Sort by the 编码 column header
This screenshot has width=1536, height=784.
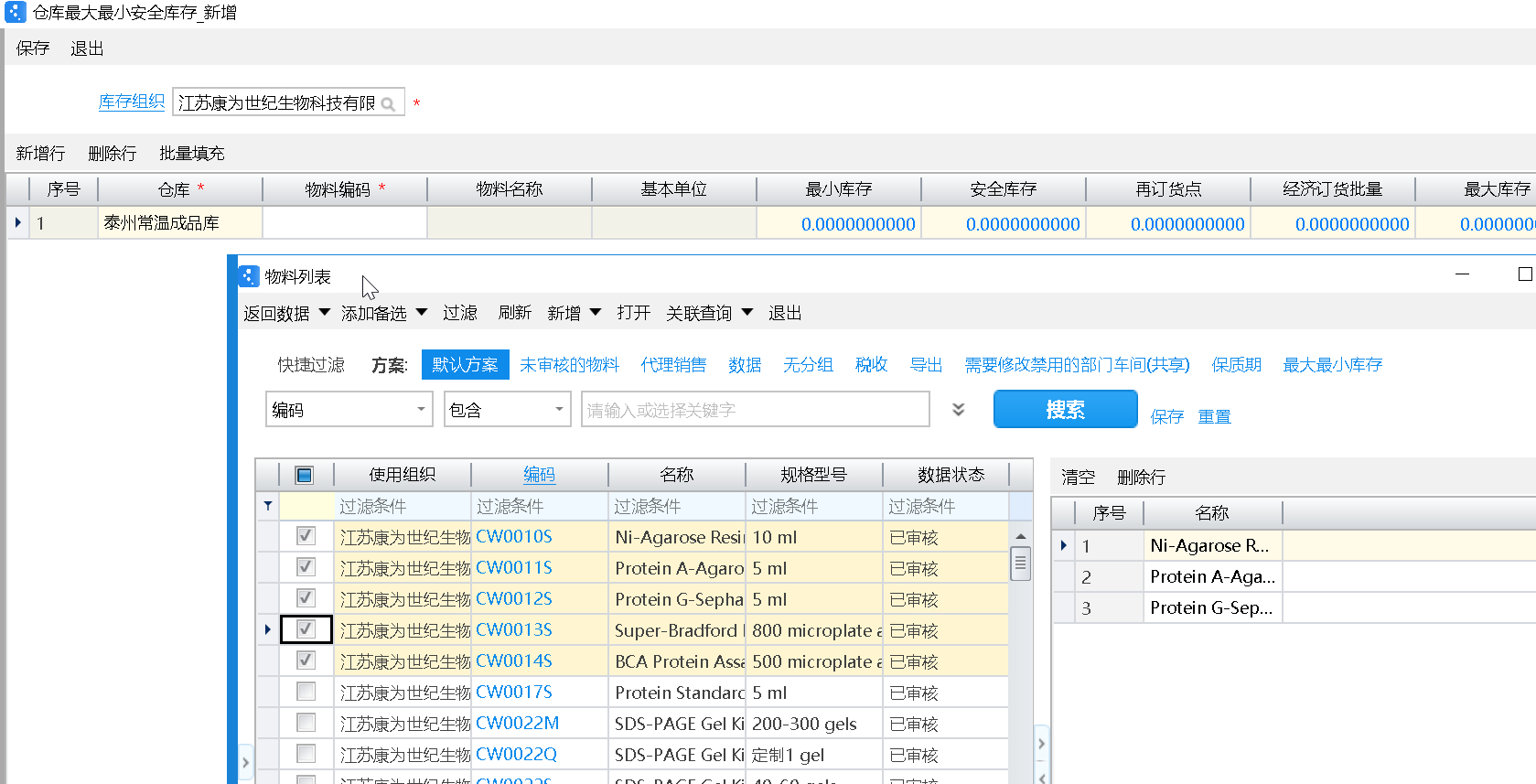(539, 474)
